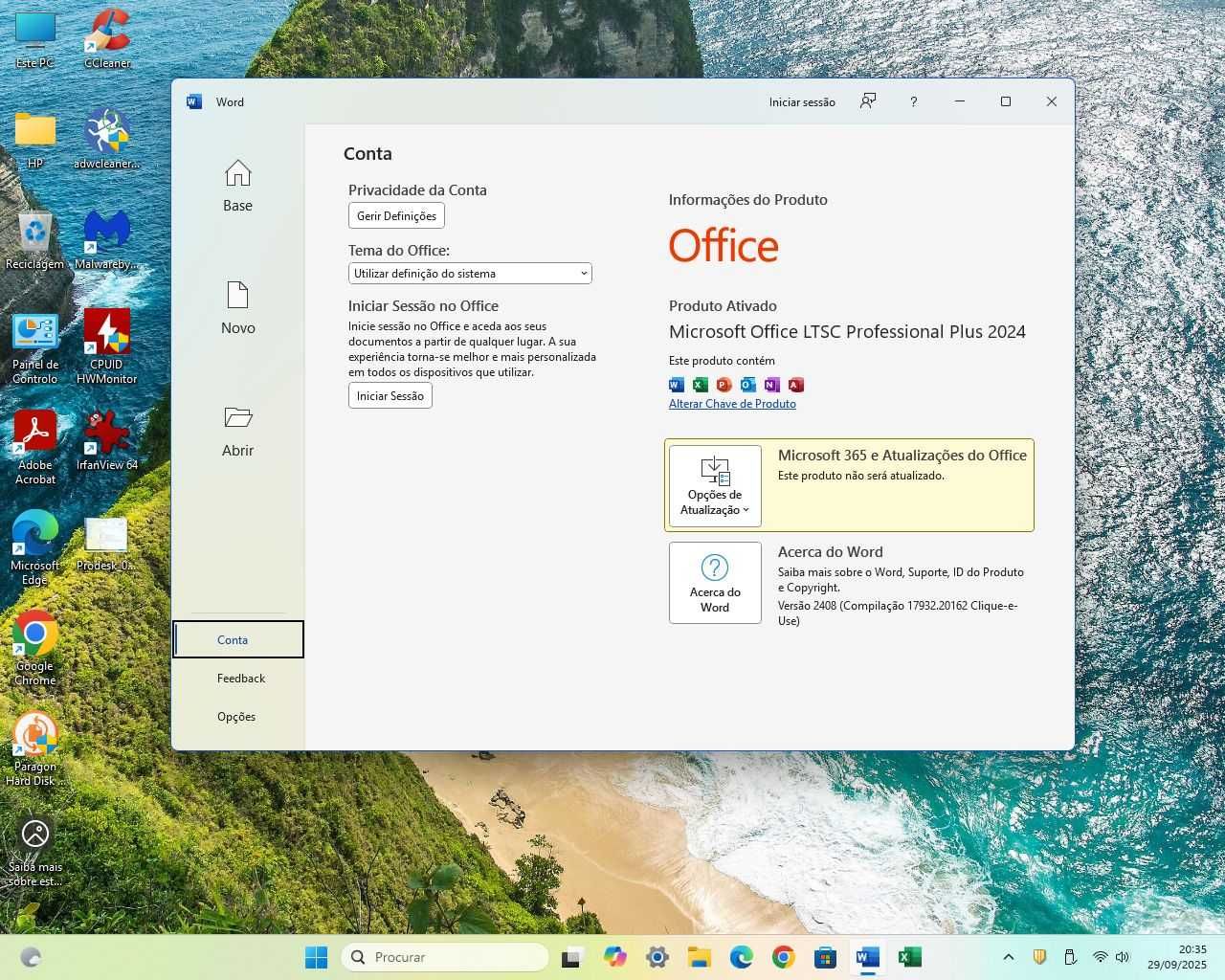Screen dimensions: 1225x980
Task: Click the USB safely-remove tray icon
Action: tap(1070, 957)
